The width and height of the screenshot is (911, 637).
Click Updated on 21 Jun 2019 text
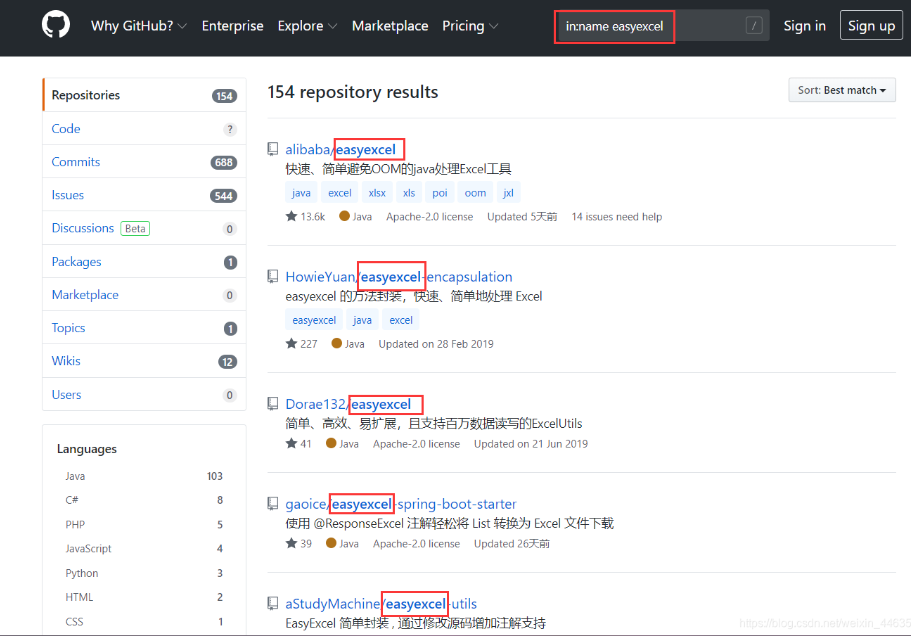[530, 444]
